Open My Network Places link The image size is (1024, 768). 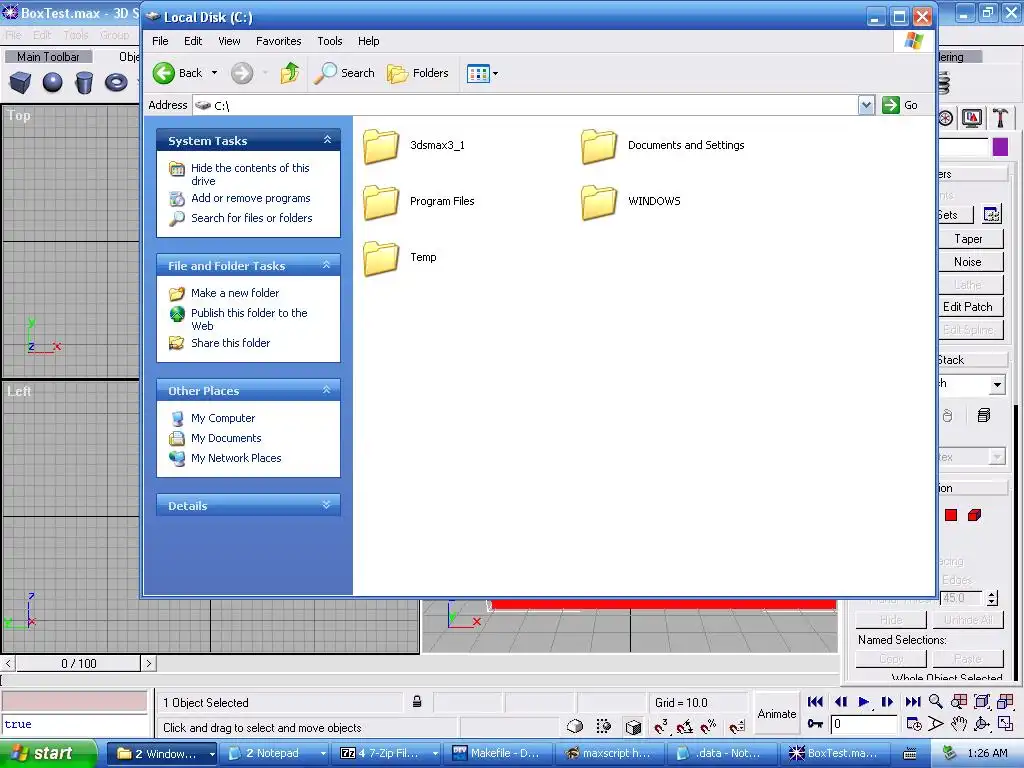click(x=236, y=458)
